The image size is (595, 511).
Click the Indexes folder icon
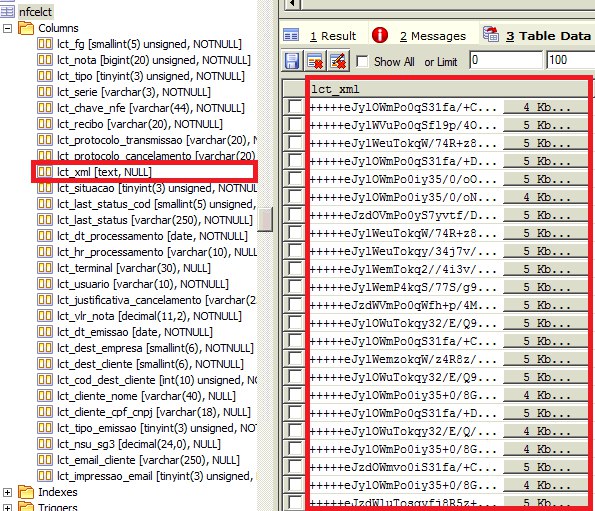tap(26, 492)
